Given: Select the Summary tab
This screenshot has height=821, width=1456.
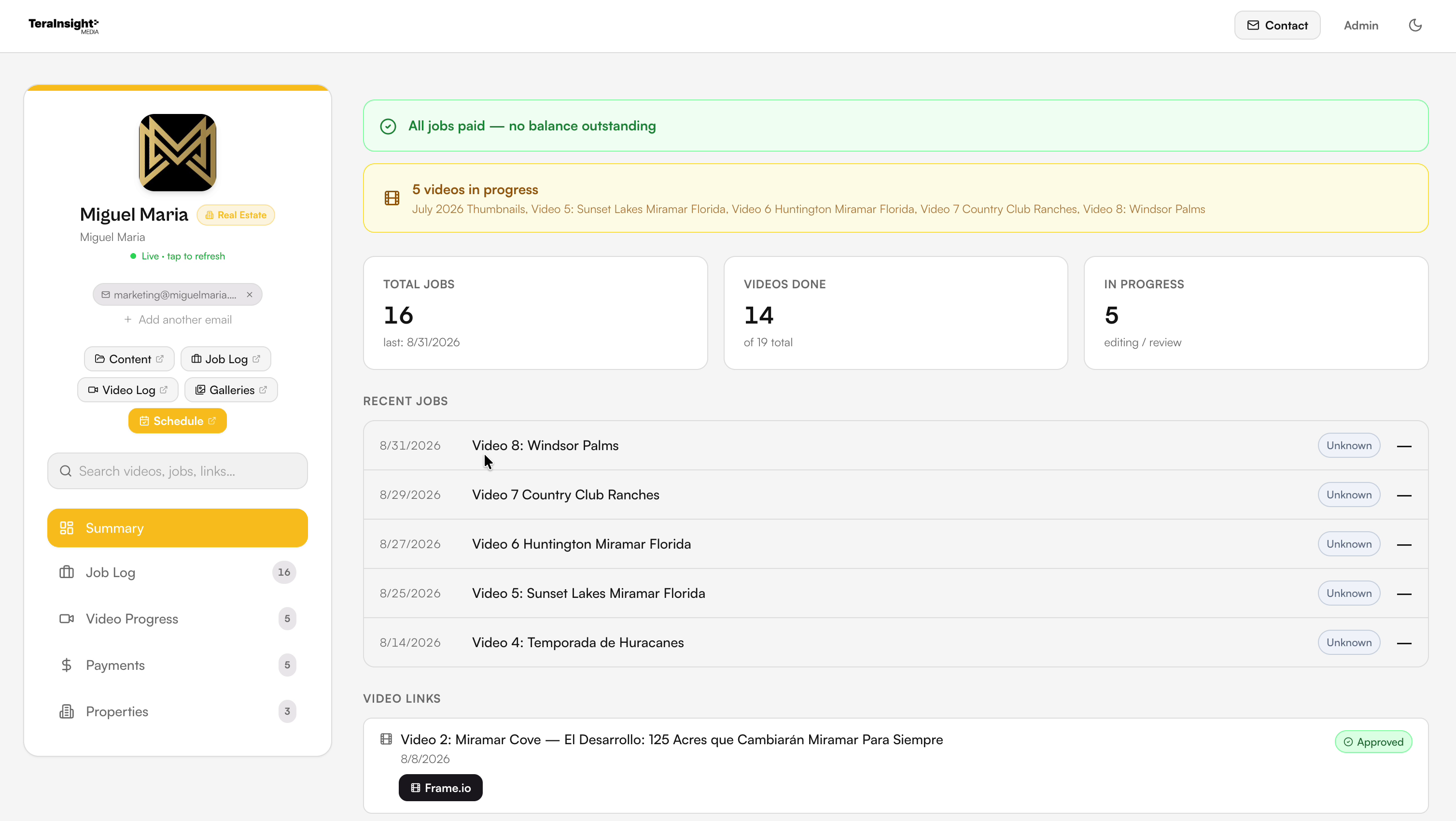Looking at the screenshot, I should 178,528.
